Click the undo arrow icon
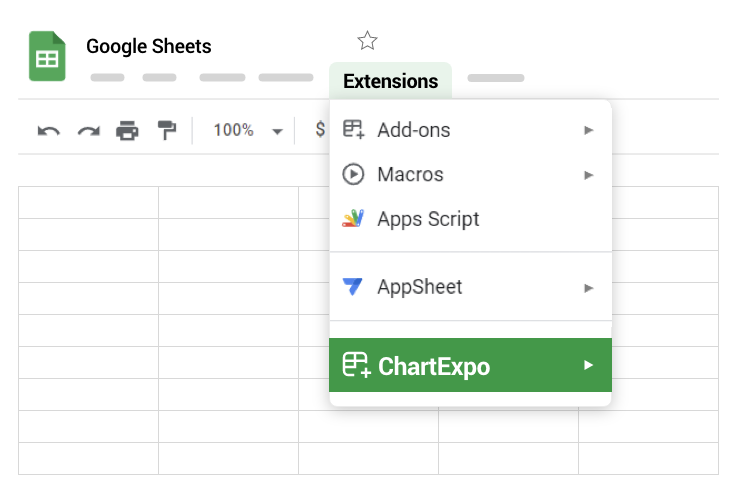The height and width of the screenshot is (493, 736). [x=49, y=131]
